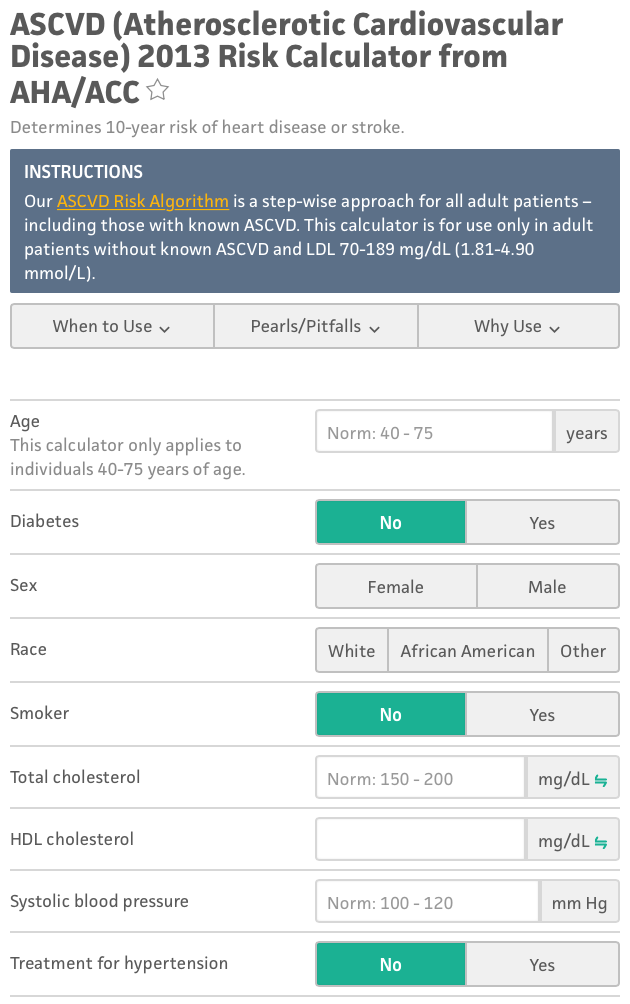Click the Systolic blood pressure field

(x=427, y=903)
